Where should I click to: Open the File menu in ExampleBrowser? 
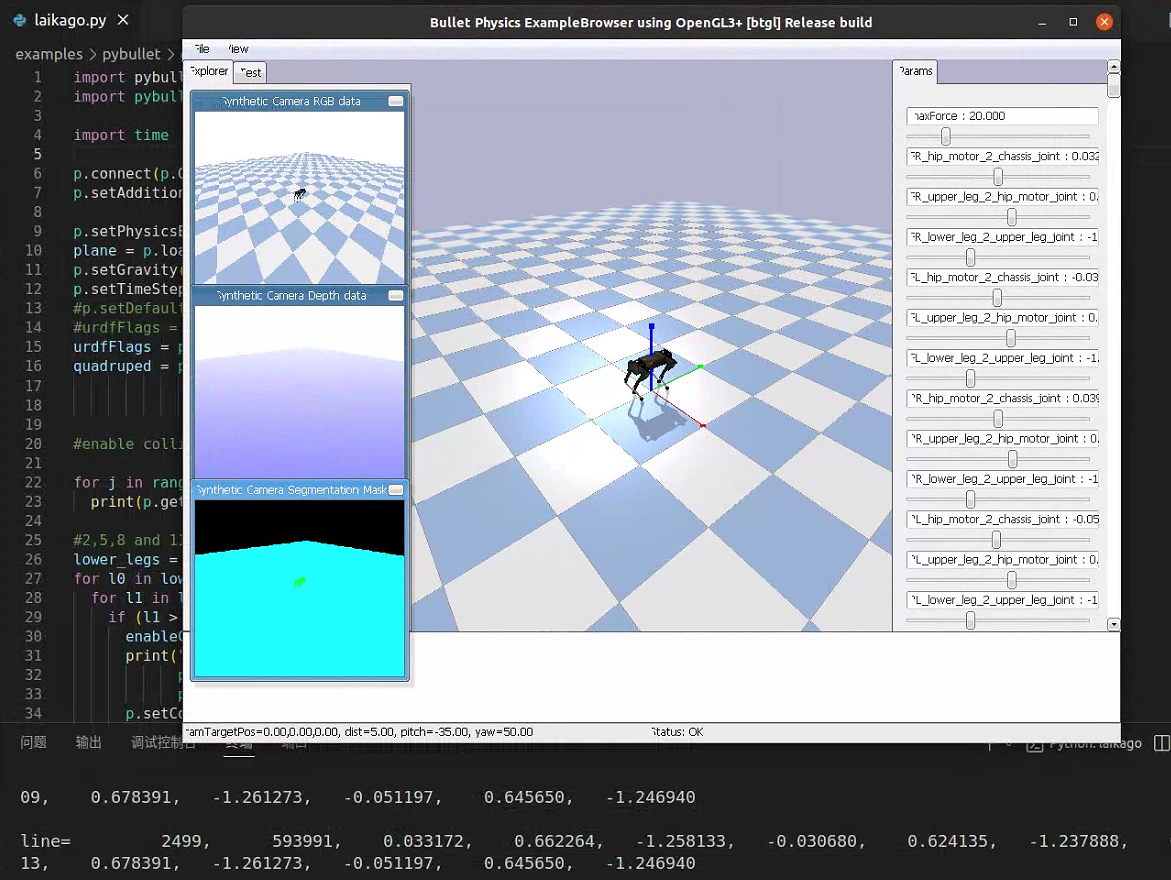pos(202,49)
